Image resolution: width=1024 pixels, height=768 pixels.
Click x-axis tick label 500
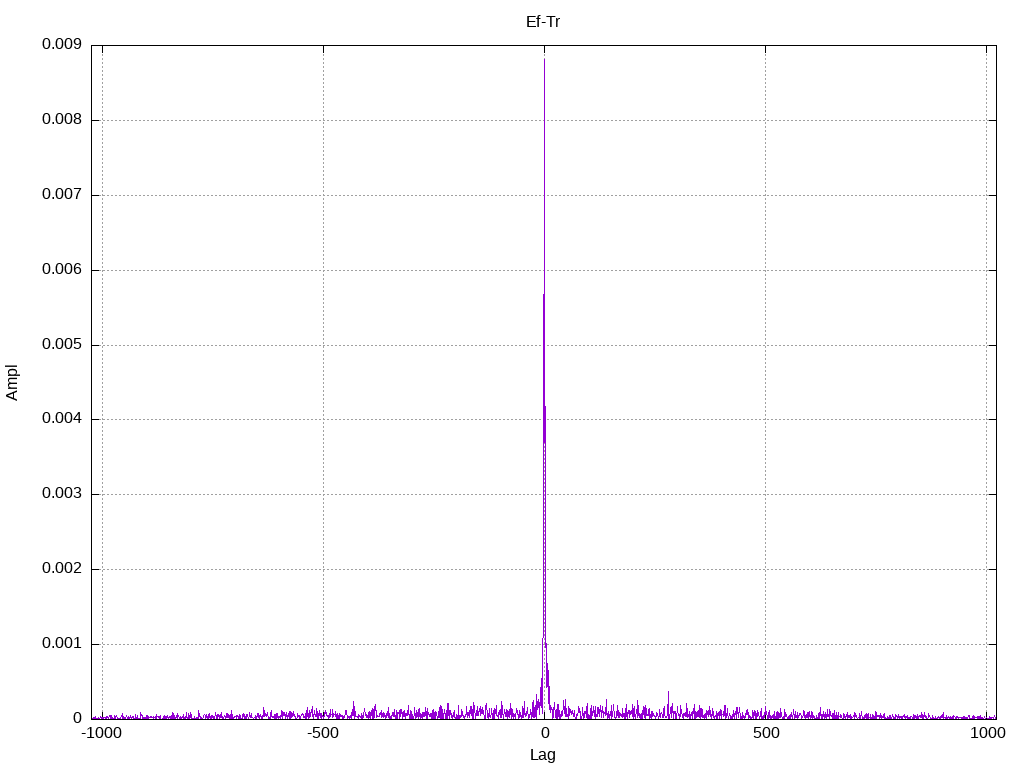[766, 733]
